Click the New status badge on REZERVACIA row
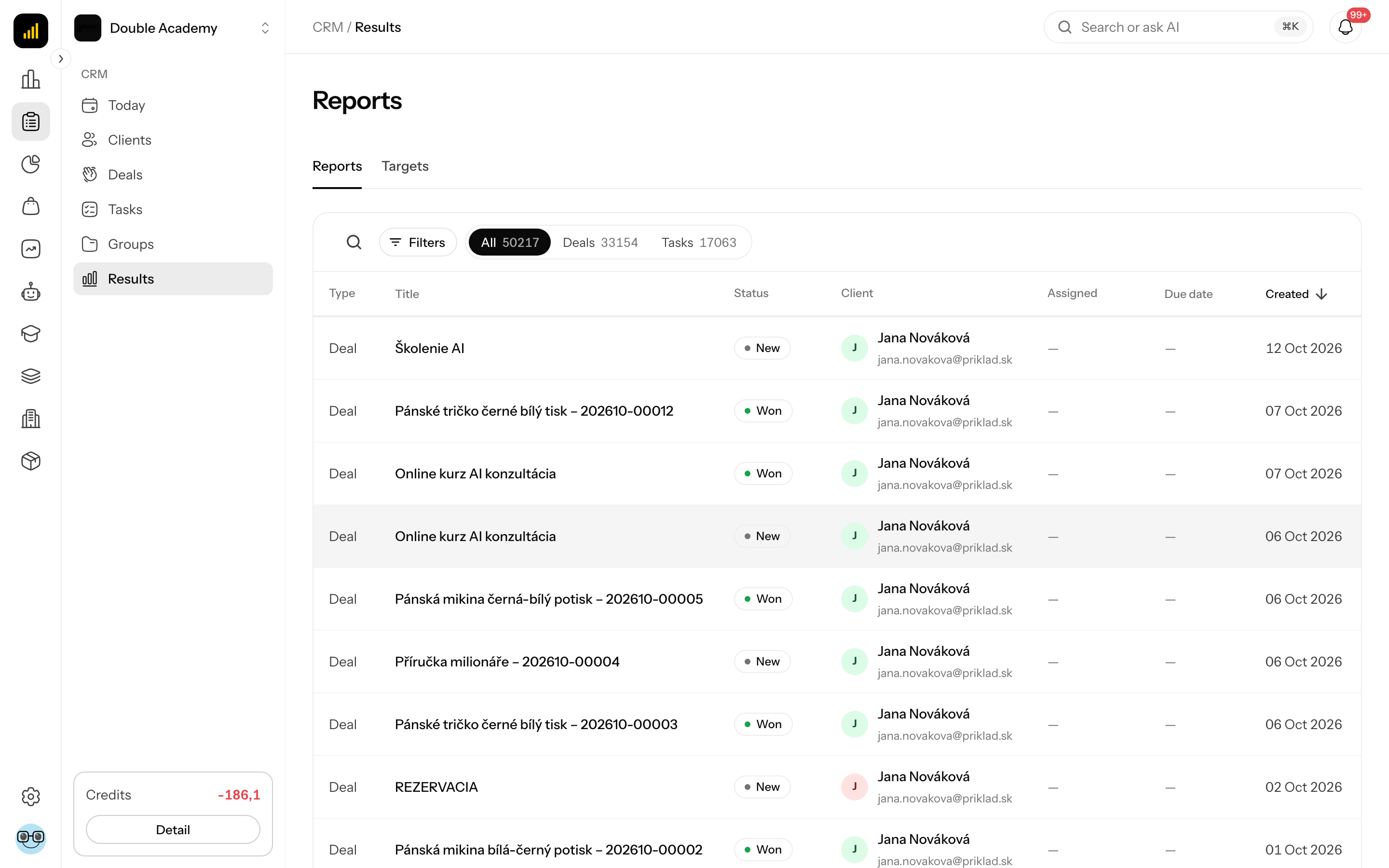 click(762, 787)
